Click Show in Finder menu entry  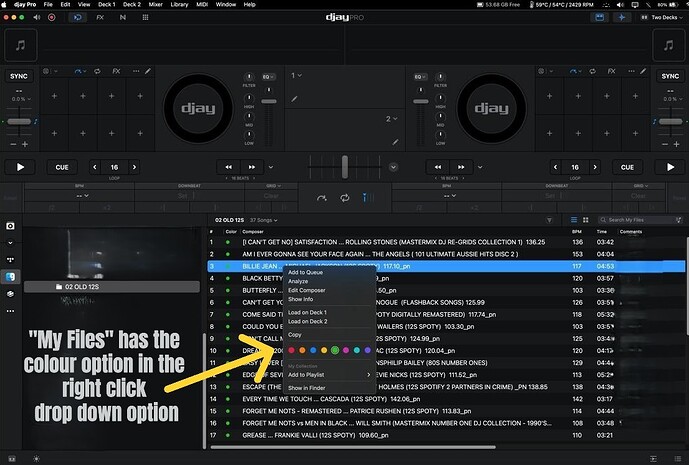point(330,388)
